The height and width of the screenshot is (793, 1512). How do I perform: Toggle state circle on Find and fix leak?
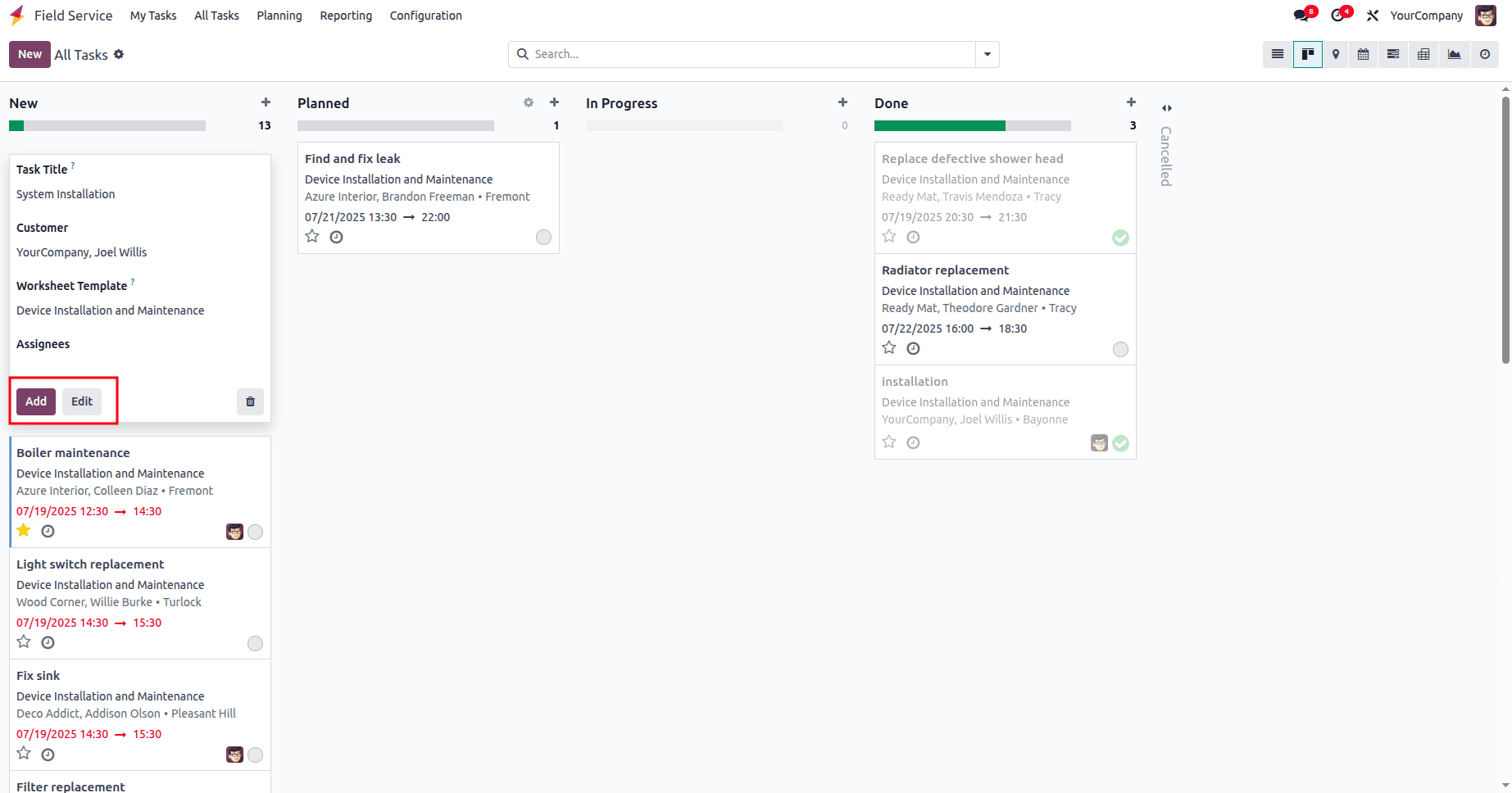543,238
